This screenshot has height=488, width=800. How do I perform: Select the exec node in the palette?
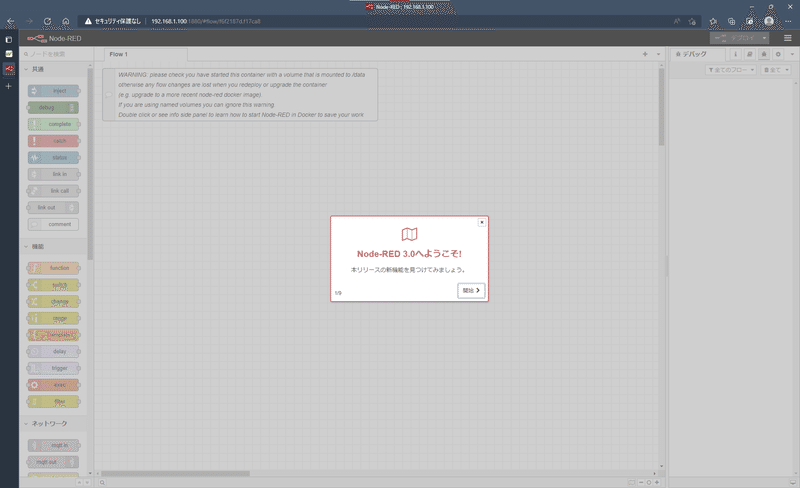pos(54,385)
